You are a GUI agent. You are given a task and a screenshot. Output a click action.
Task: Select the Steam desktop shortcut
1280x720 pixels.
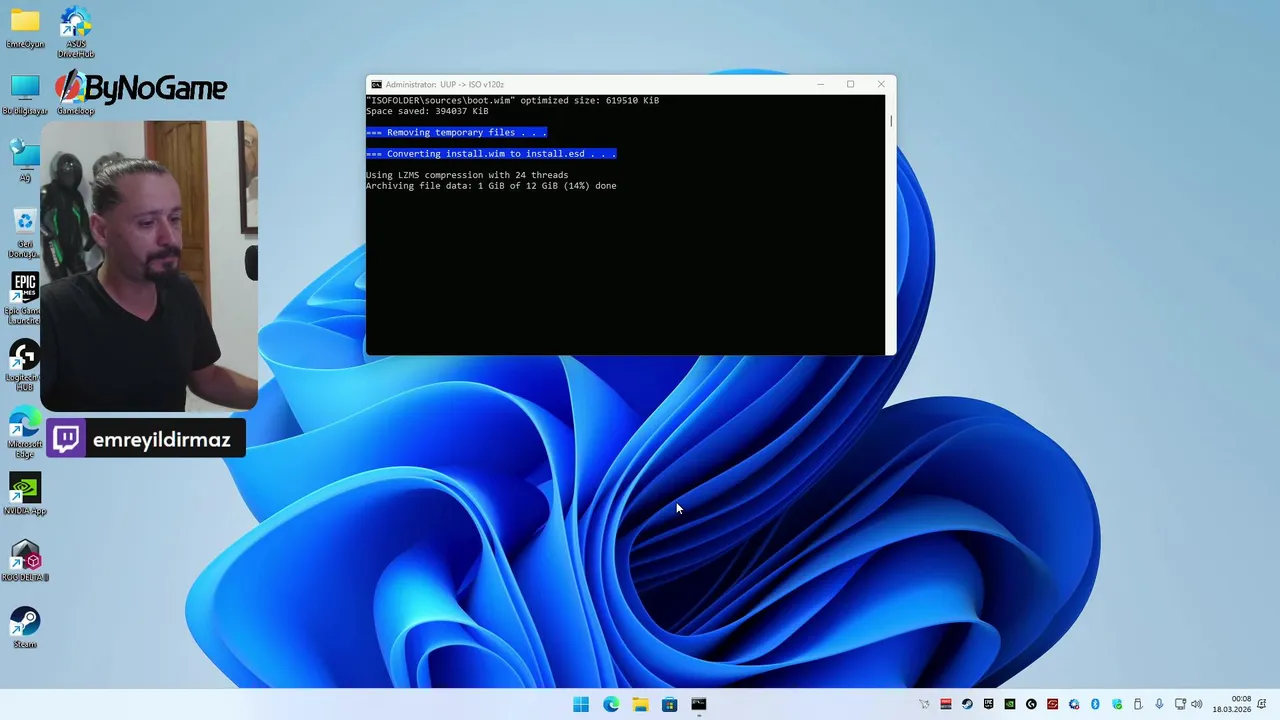tap(24, 628)
